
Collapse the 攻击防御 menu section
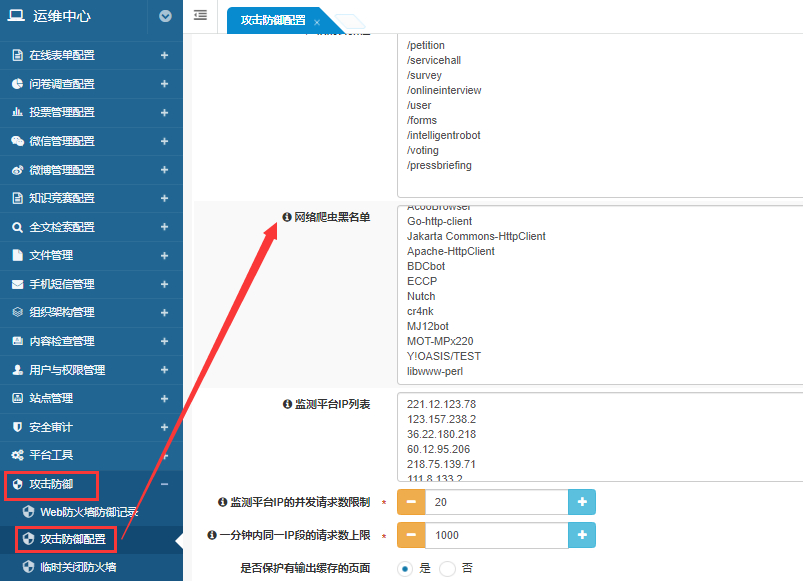pyautogui.click(x=164, y=484)
